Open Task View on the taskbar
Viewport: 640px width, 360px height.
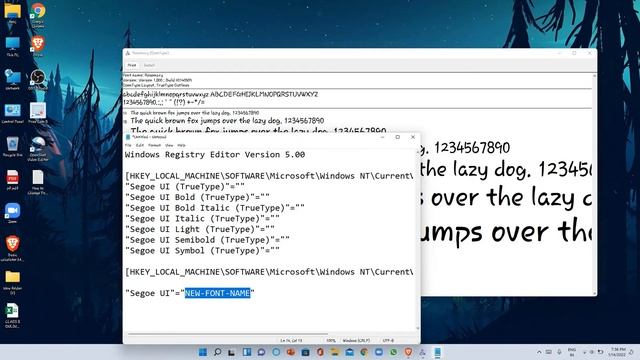click(x=232, y=352)
